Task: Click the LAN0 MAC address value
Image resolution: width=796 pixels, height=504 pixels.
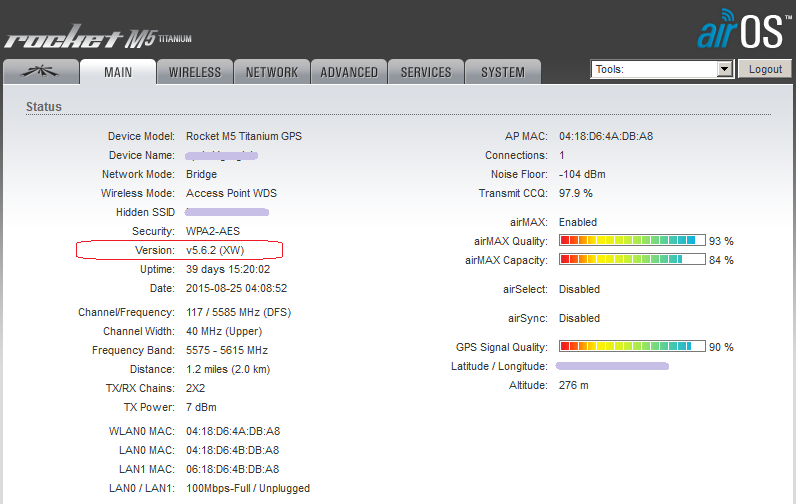Action: tap(233, 450)
